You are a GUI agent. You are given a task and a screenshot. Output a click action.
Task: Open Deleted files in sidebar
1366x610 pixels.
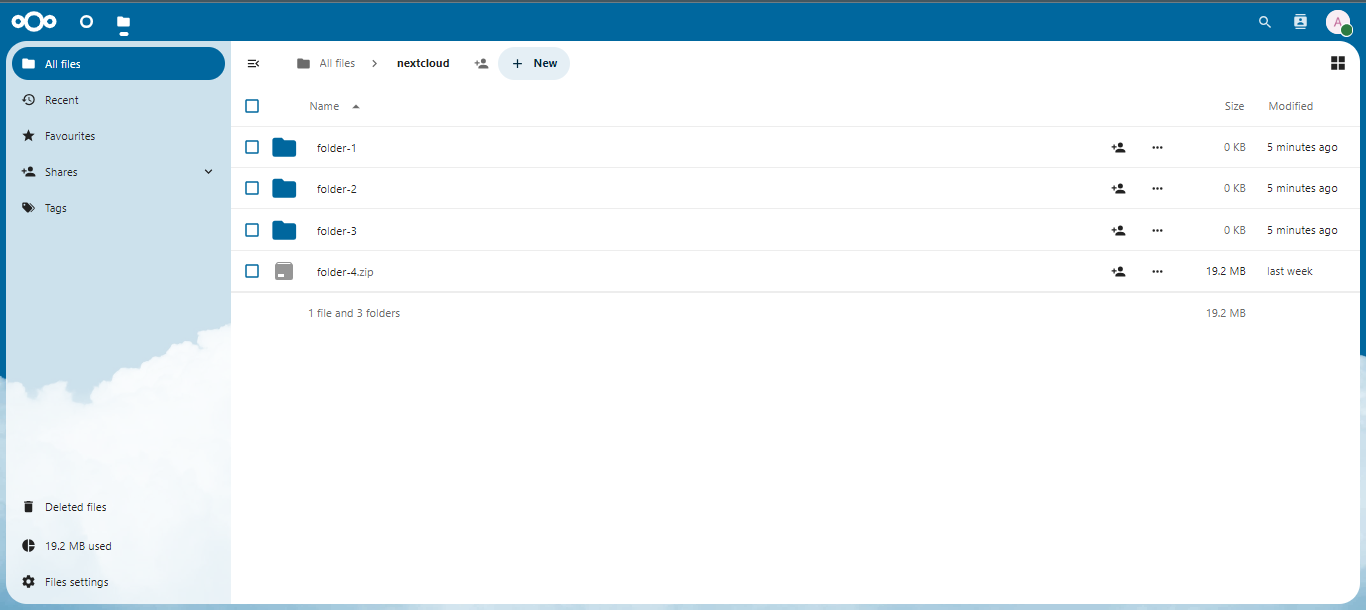coord(75,507)
